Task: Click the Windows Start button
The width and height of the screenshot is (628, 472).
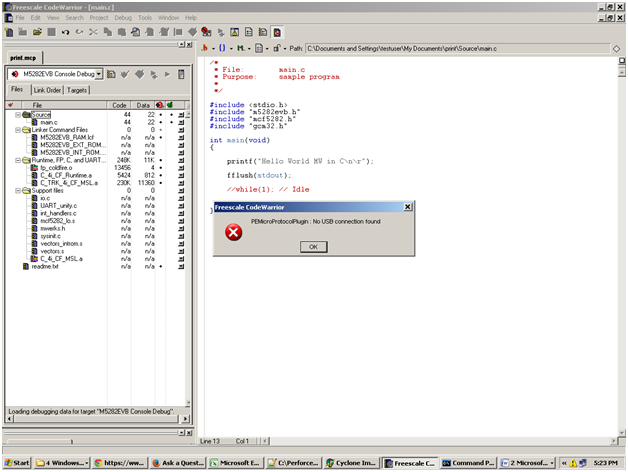Action: (17, 463)
